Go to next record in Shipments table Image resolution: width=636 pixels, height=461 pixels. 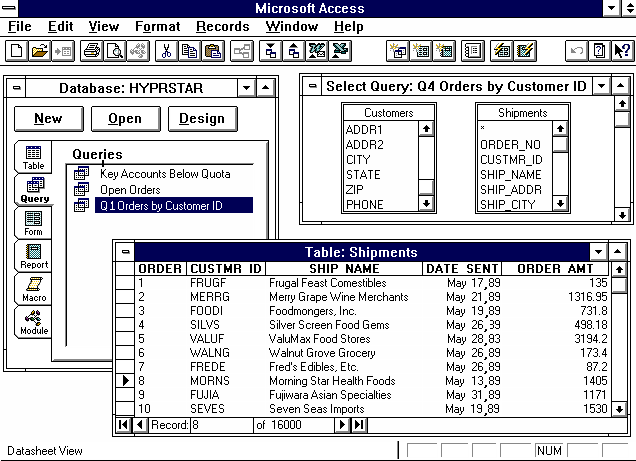(x=342, y=425)
